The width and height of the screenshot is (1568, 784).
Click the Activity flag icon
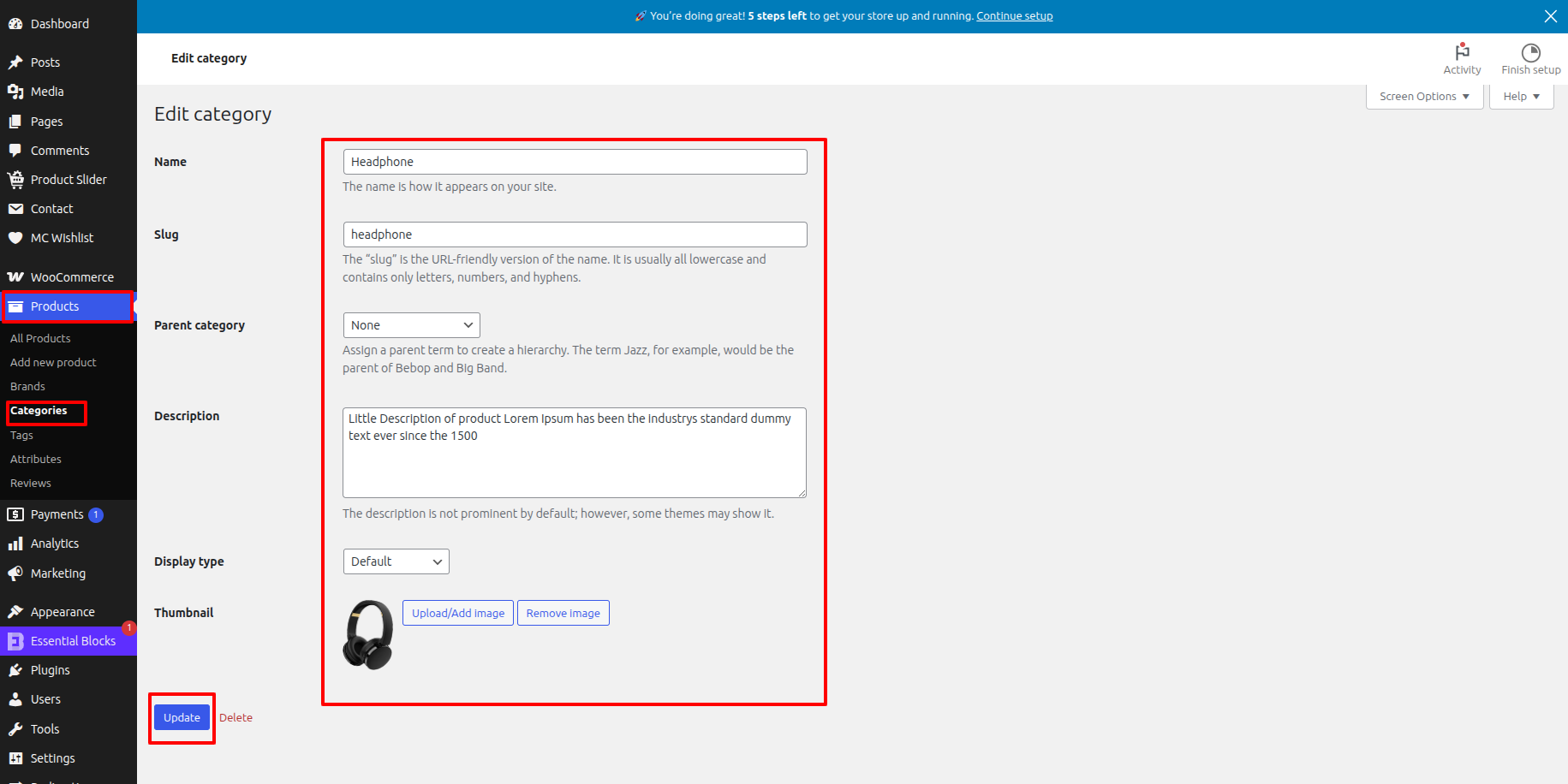(1462, 51)
